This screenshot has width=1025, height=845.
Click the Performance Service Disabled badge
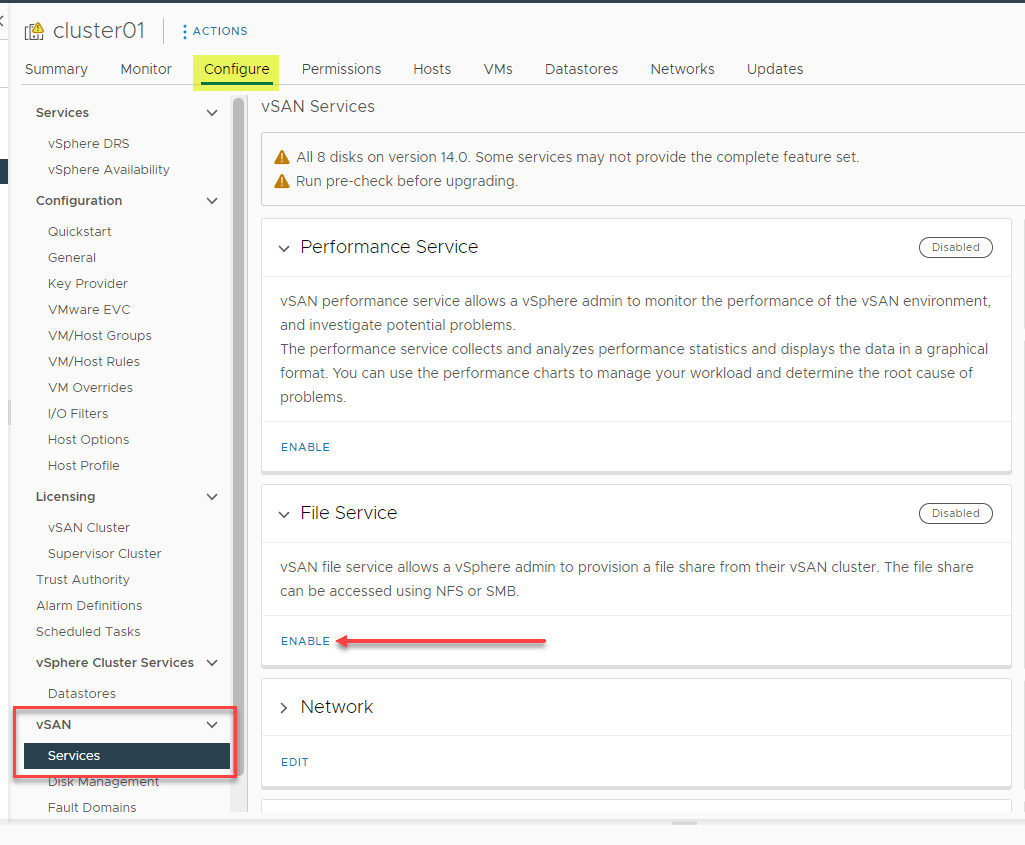click(x=955, y=246)
